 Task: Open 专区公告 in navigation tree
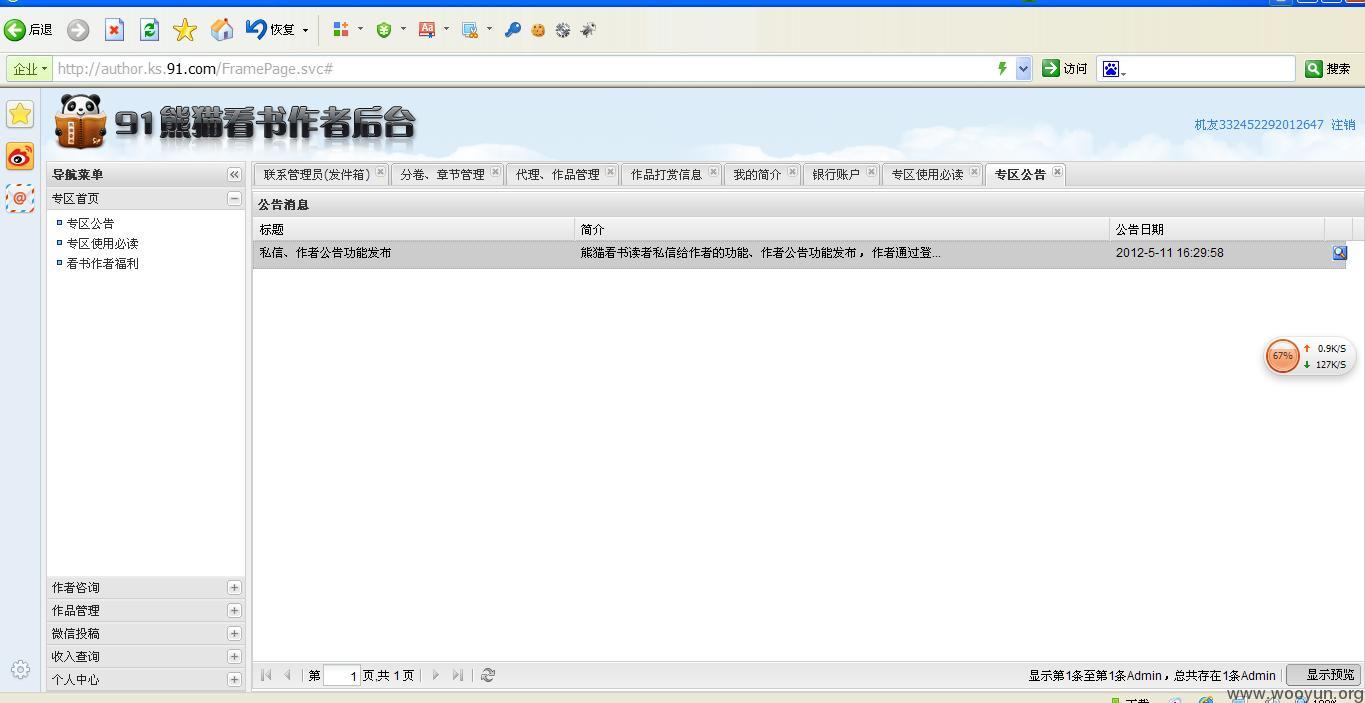pos(90,223)
